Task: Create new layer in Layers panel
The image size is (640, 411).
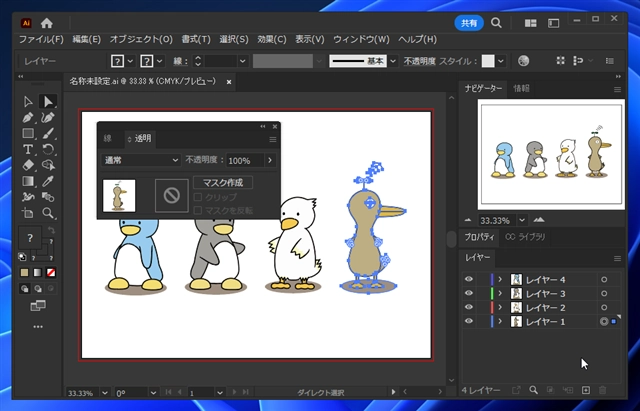Action: pos(586,390)
